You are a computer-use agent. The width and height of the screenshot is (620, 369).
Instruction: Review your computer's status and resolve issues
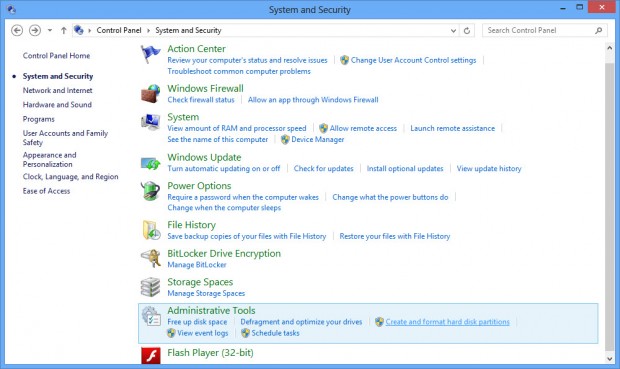(x=247, y=60)
